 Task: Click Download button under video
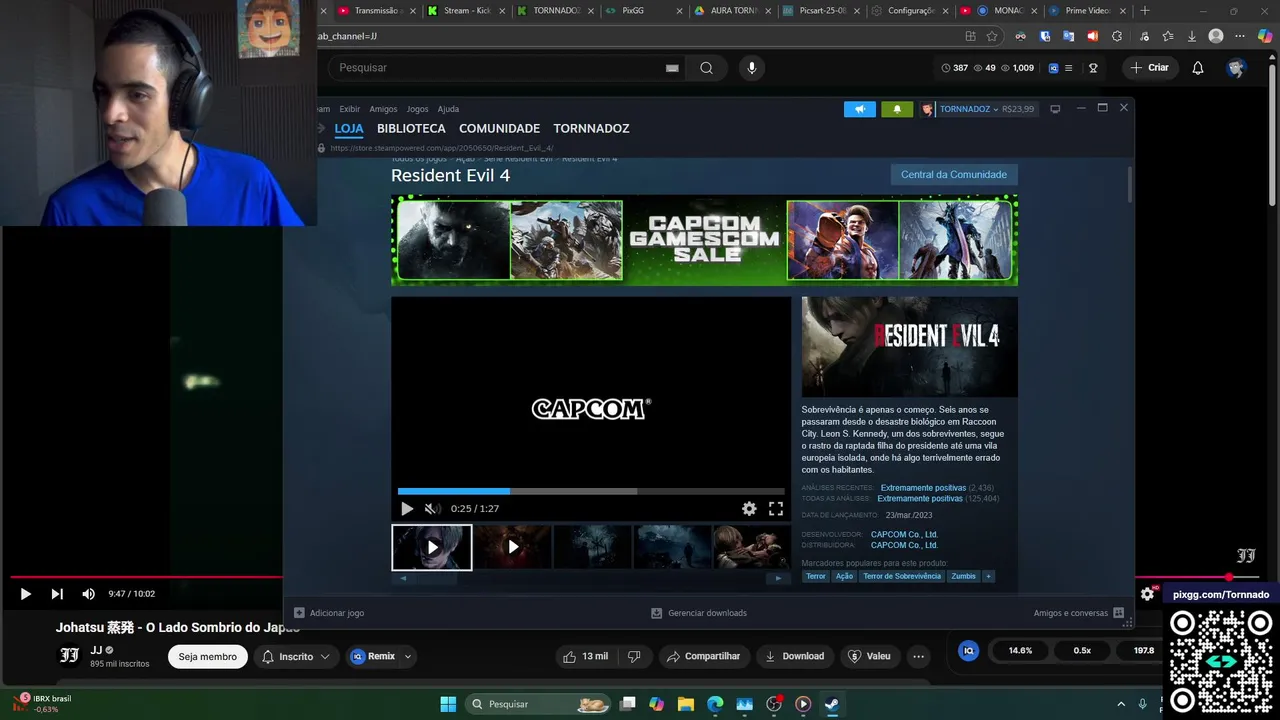(x=795, y=657)
